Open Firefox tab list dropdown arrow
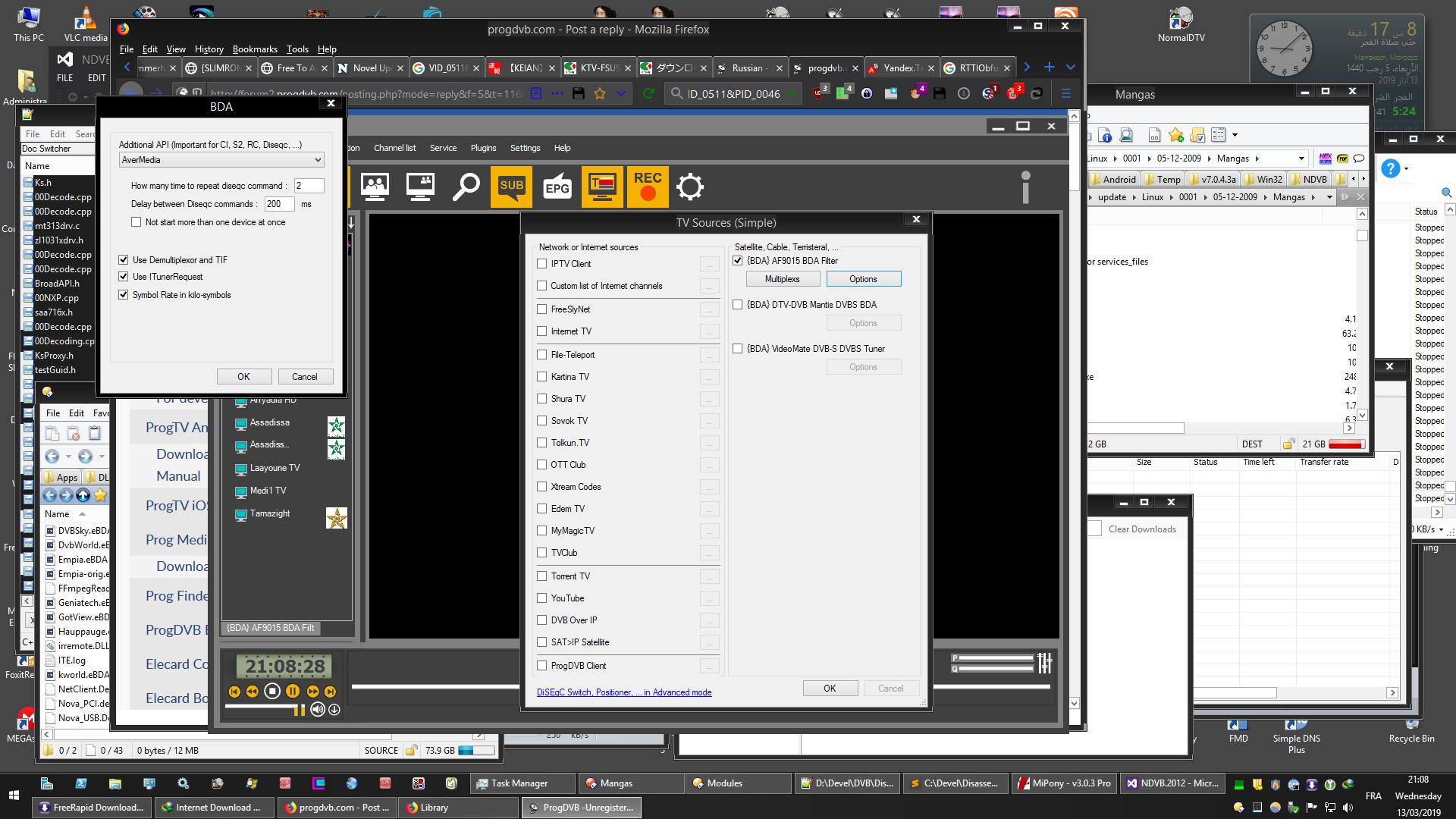The width and height of the screenshot is (1456, 819). pos(1071,67)
